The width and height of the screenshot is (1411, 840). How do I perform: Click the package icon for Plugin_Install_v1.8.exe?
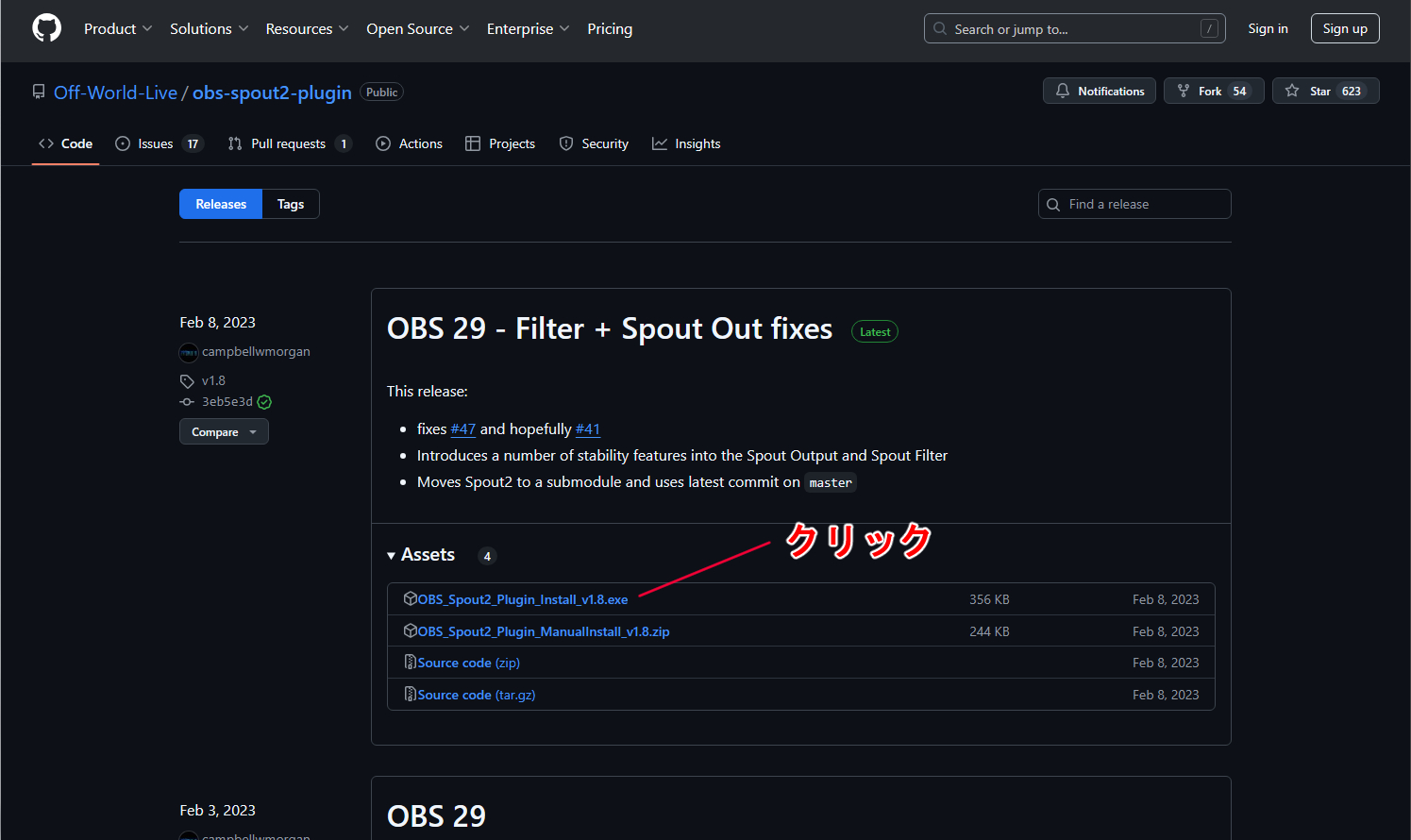tap(411, 598)
